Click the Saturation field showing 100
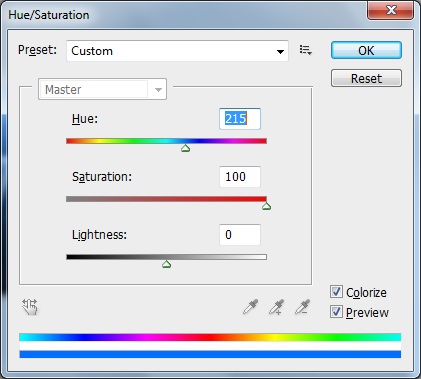Image resolution: width=421 pixels, height=379 pixels. [240, 177]
